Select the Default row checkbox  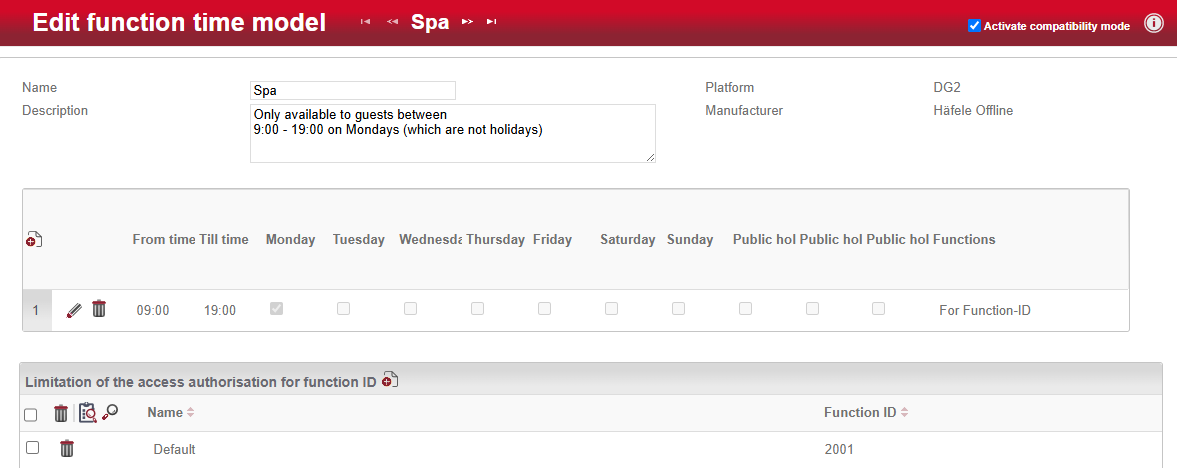pyautogui.click(x=32, y=448)
